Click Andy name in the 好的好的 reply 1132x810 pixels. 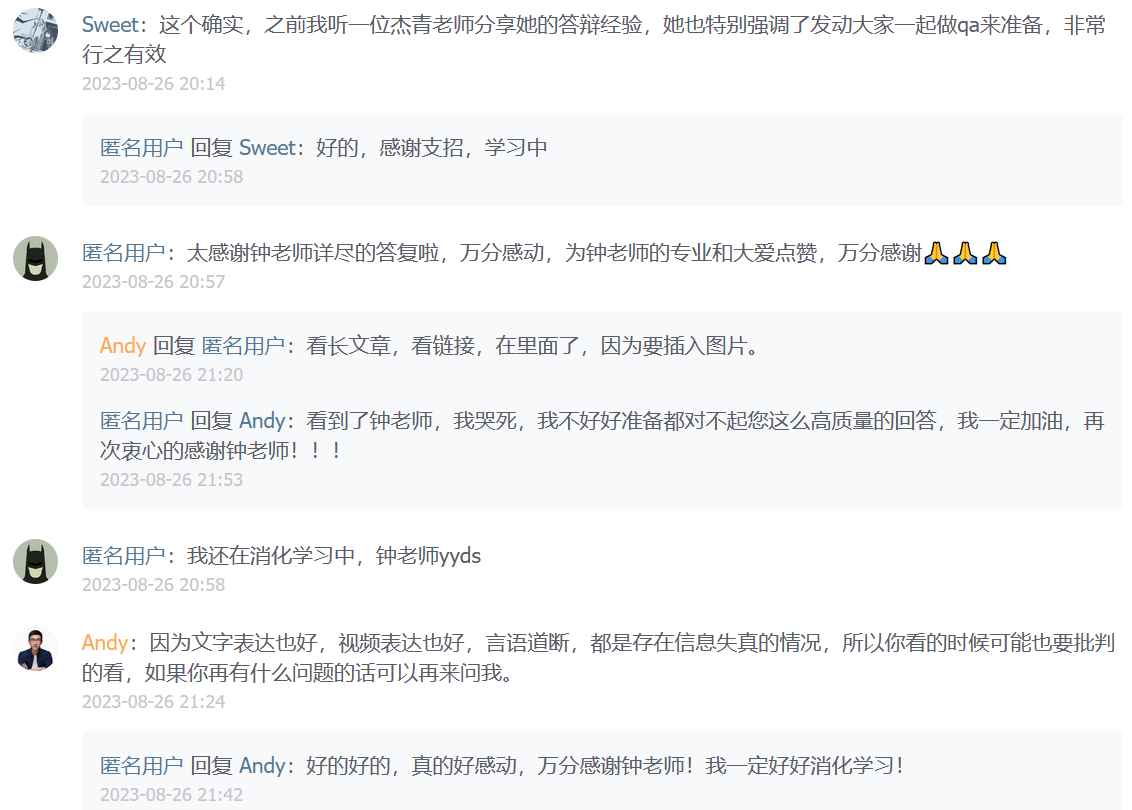[x=263, y=765]
